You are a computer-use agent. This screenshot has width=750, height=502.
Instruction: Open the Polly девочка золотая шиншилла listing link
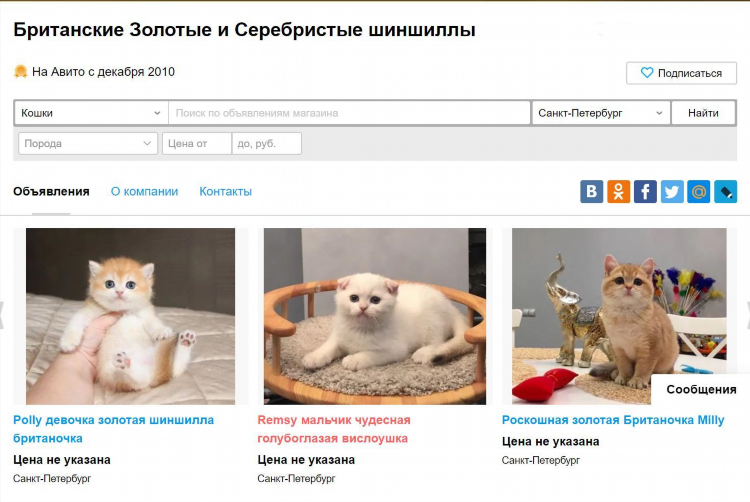point(113,429)
